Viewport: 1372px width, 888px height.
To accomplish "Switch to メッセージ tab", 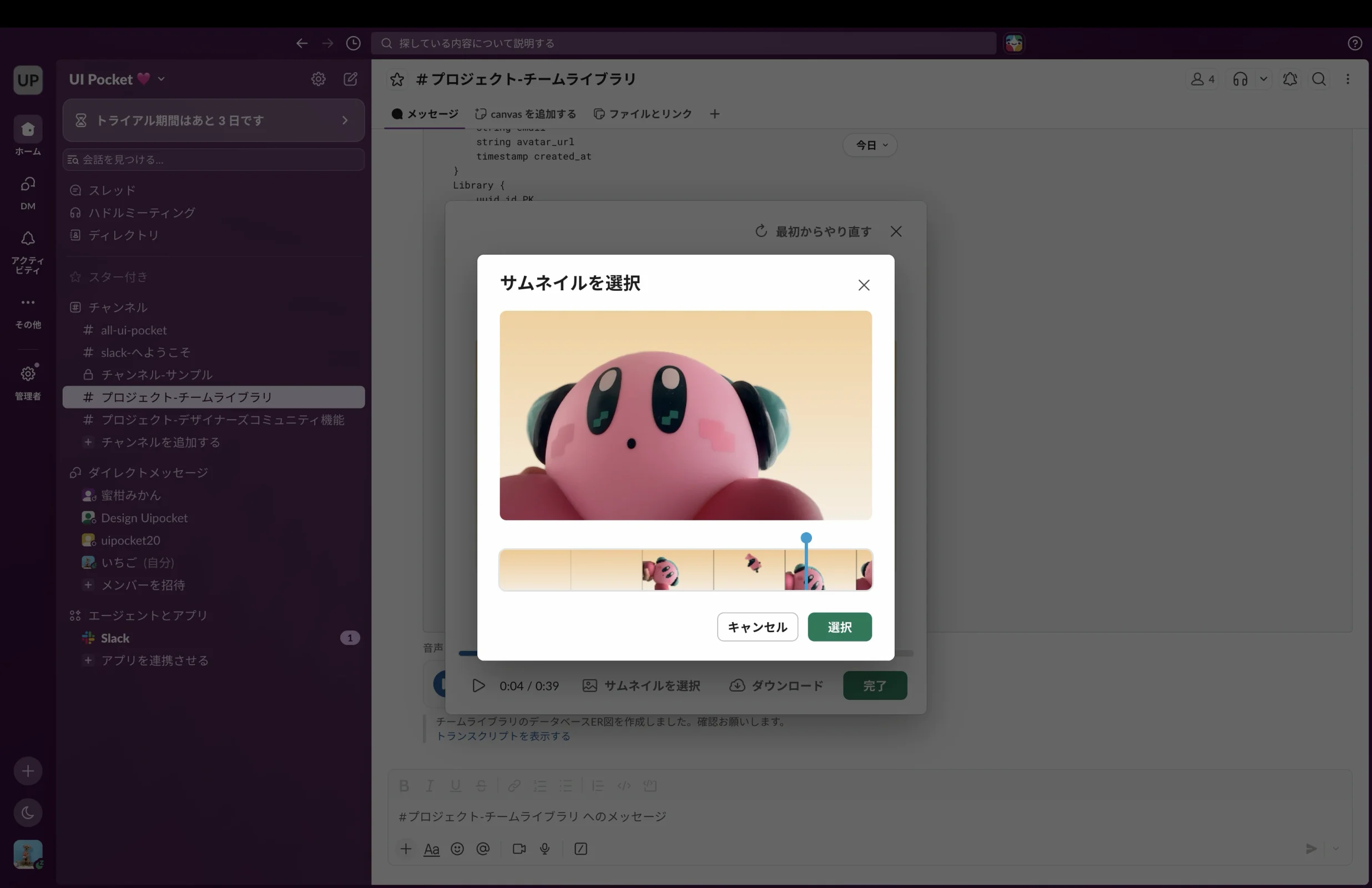I will pos(424,114).
